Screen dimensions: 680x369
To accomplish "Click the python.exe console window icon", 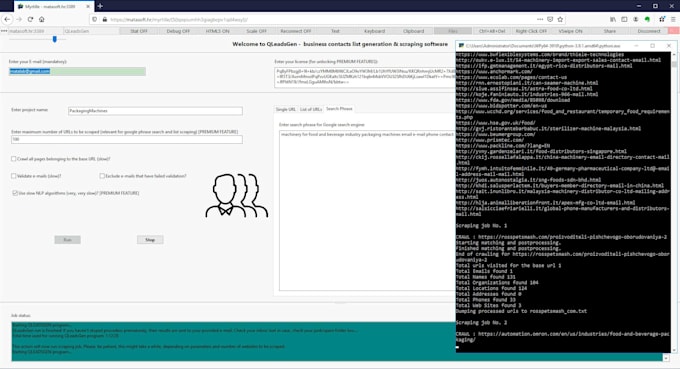I will (x=461, y=46).
